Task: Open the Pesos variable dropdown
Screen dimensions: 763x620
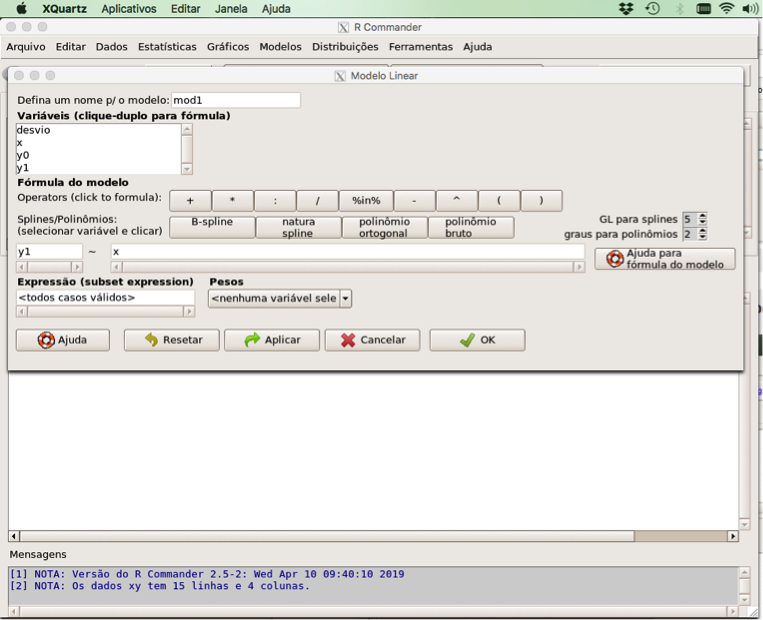Action: coord(346,298)
